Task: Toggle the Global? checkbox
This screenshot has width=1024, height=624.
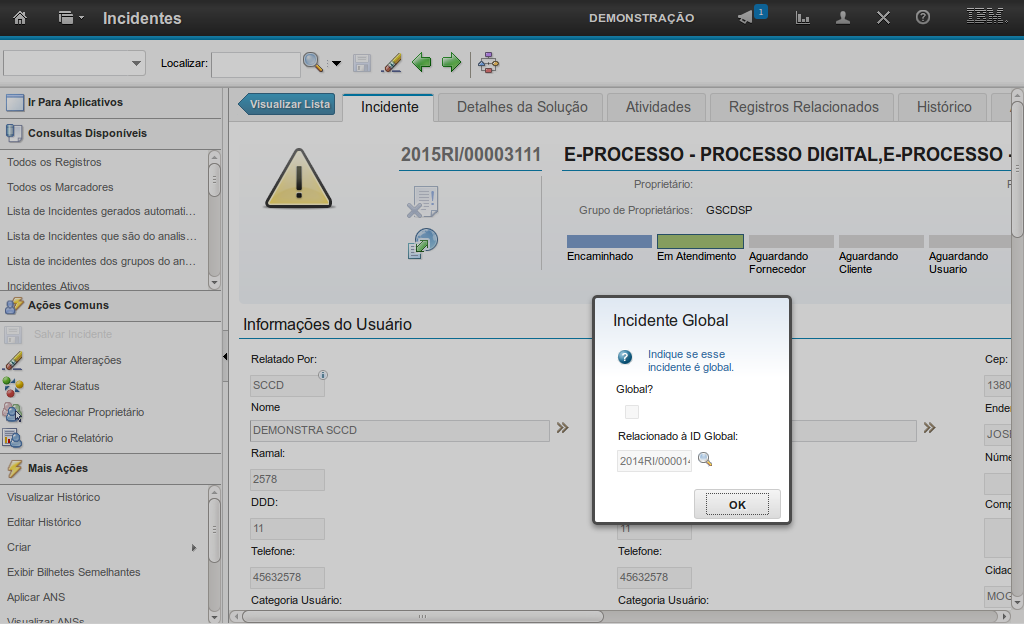Action: pos(631,412)
